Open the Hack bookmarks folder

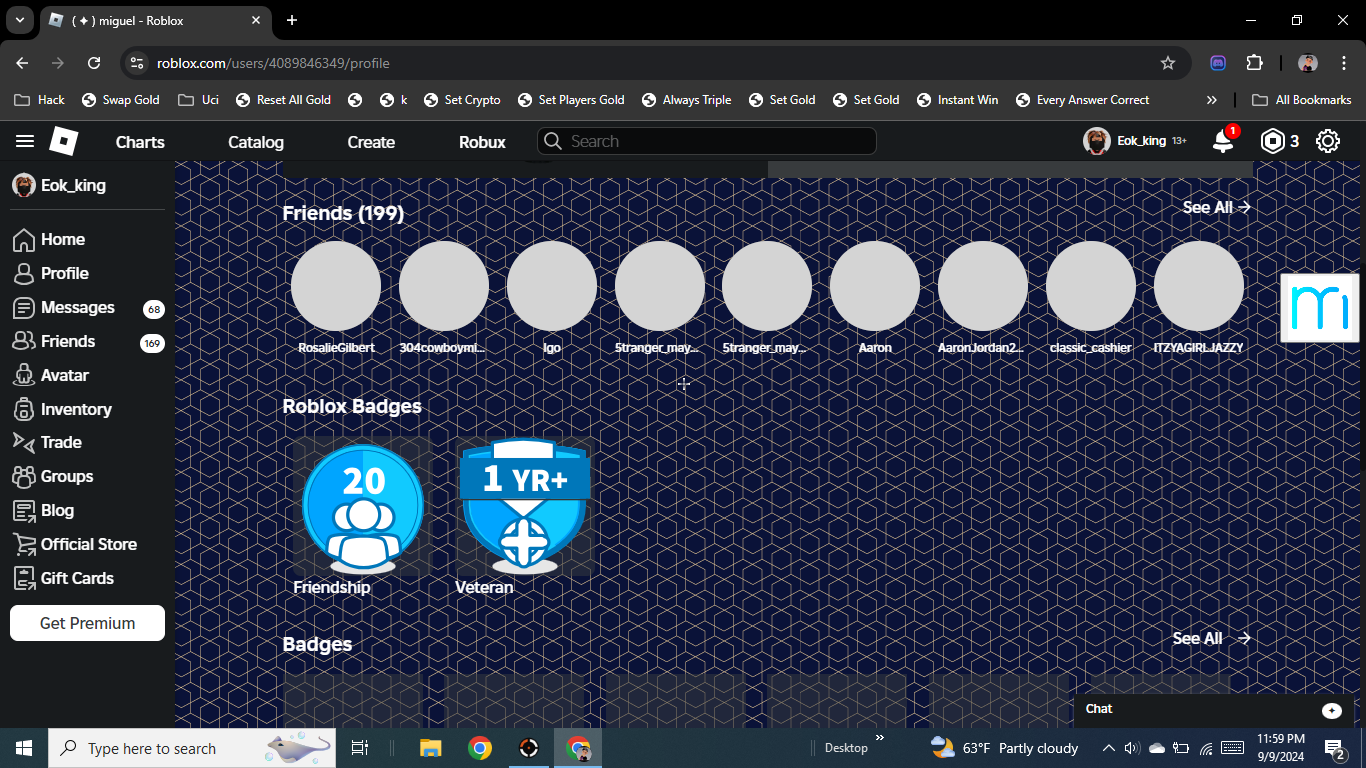click(40, 100)
